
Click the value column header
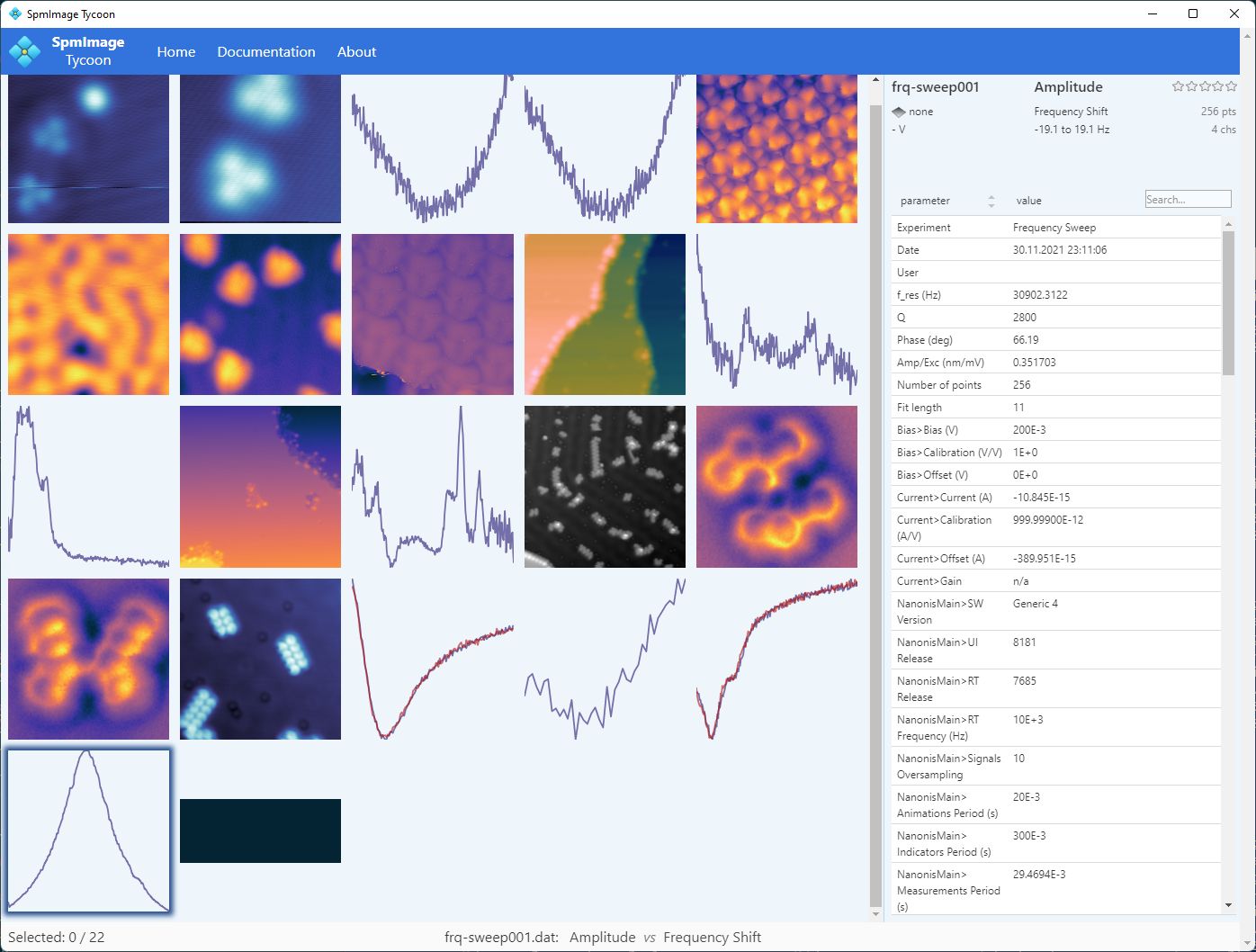coord(1028,201)
